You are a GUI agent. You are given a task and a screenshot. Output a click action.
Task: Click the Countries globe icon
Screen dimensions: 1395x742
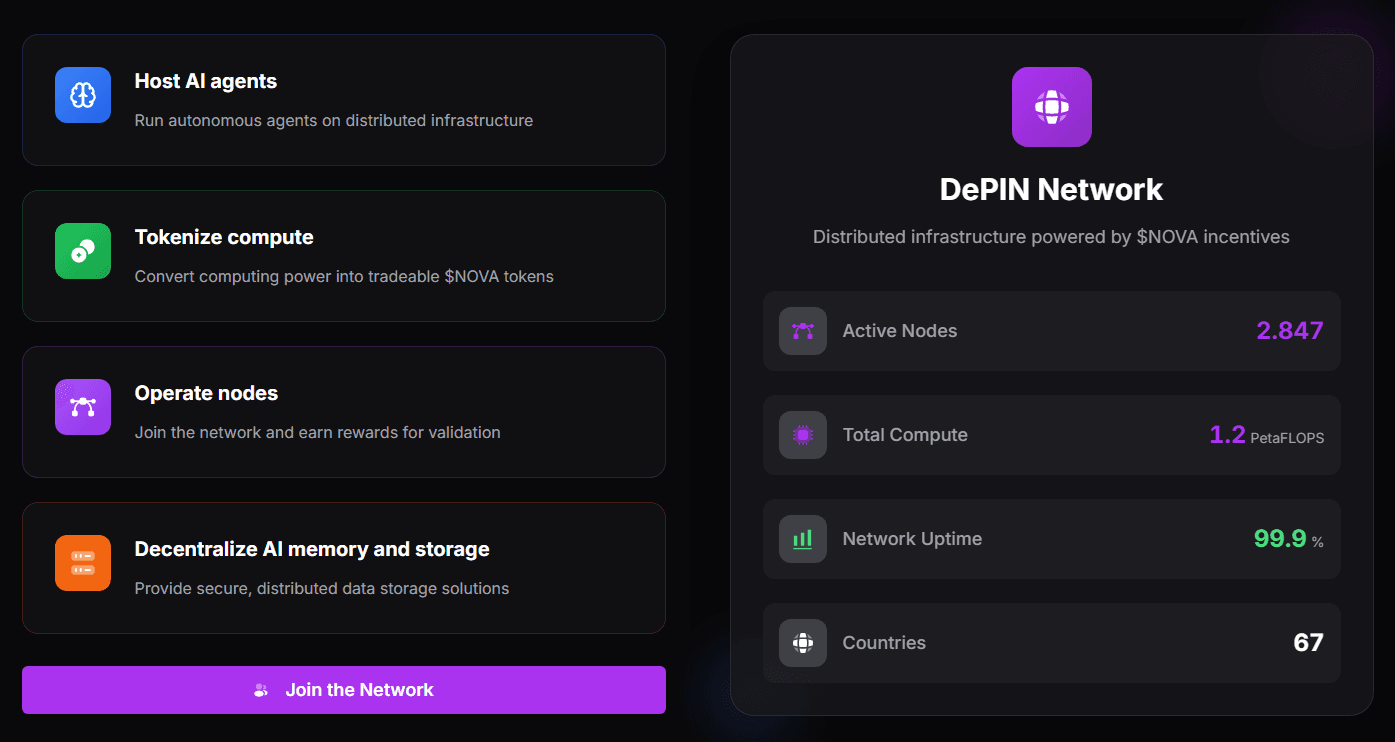pos(803,643)
